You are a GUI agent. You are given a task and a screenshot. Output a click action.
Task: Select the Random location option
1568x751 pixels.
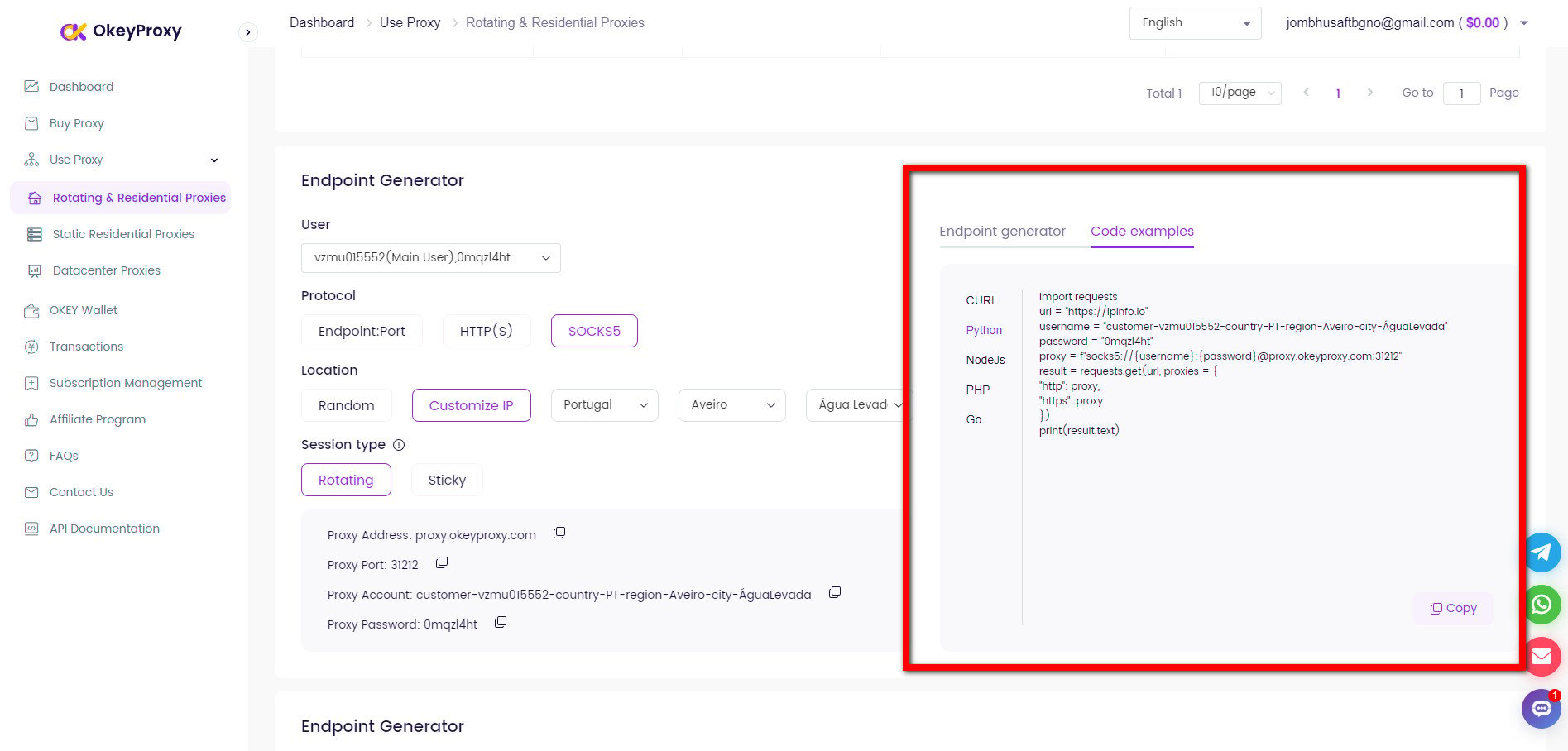point(347,405)
